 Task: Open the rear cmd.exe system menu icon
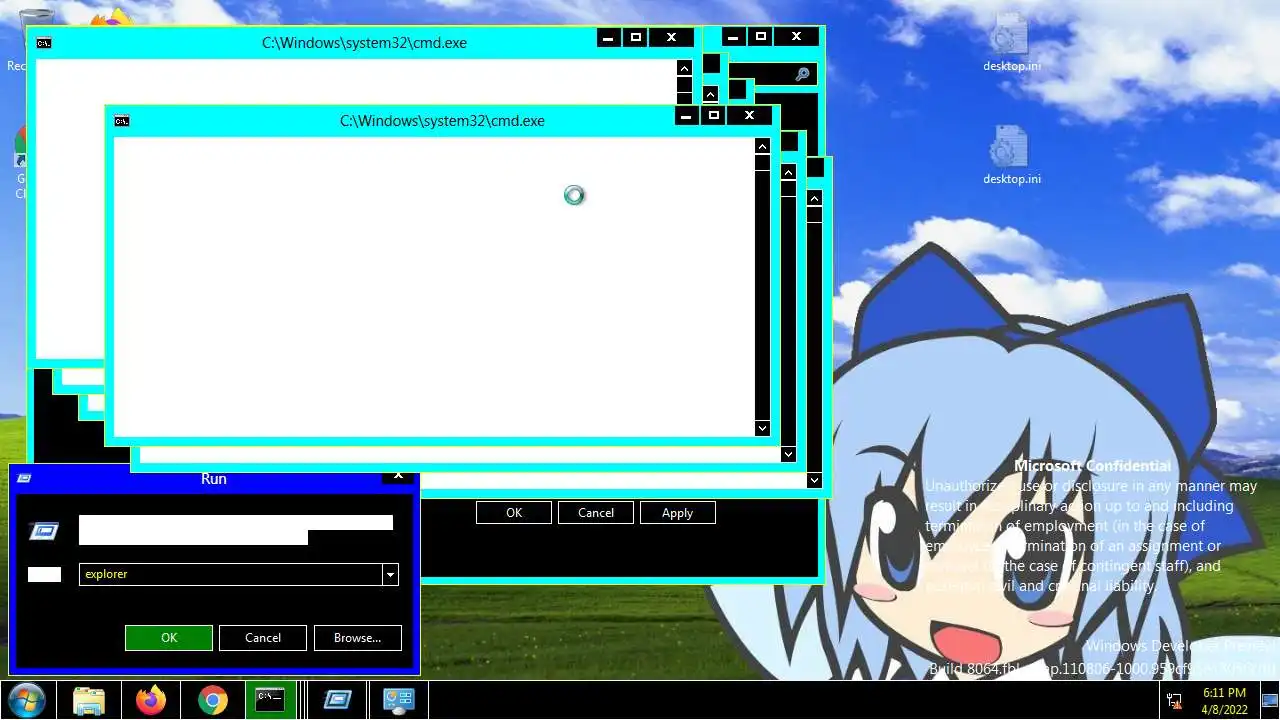click(44, 43)
